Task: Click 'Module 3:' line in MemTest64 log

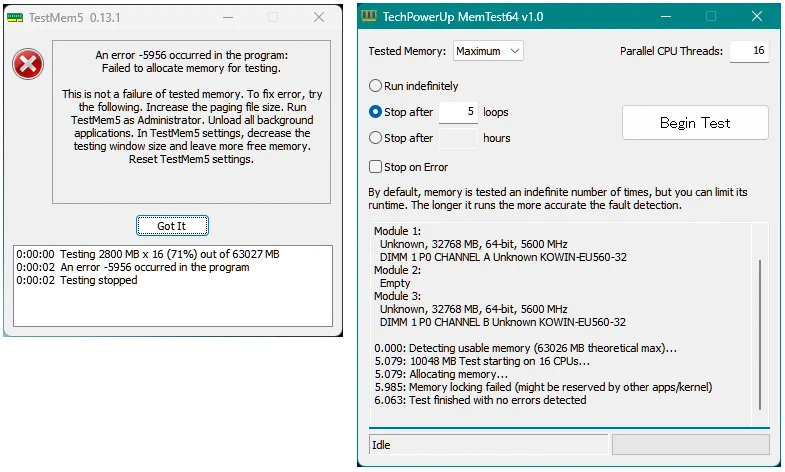Action: 398,296
